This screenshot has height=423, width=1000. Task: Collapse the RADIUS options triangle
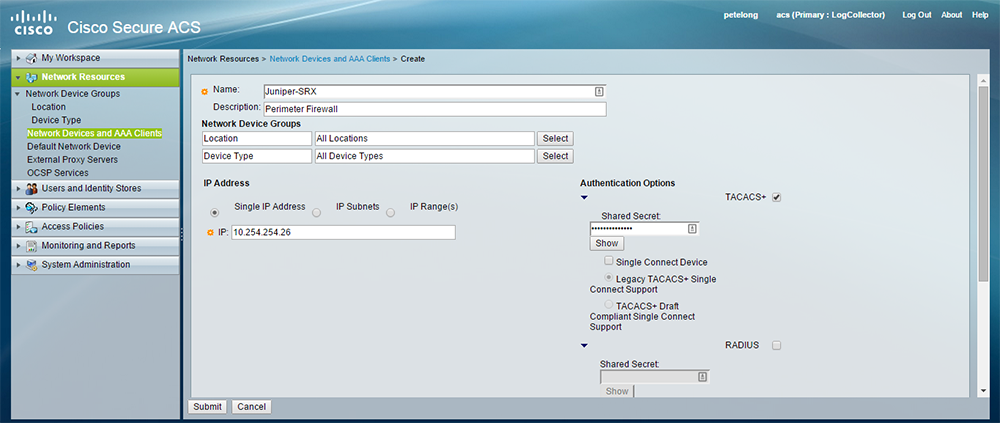click(x=584, y=346)
